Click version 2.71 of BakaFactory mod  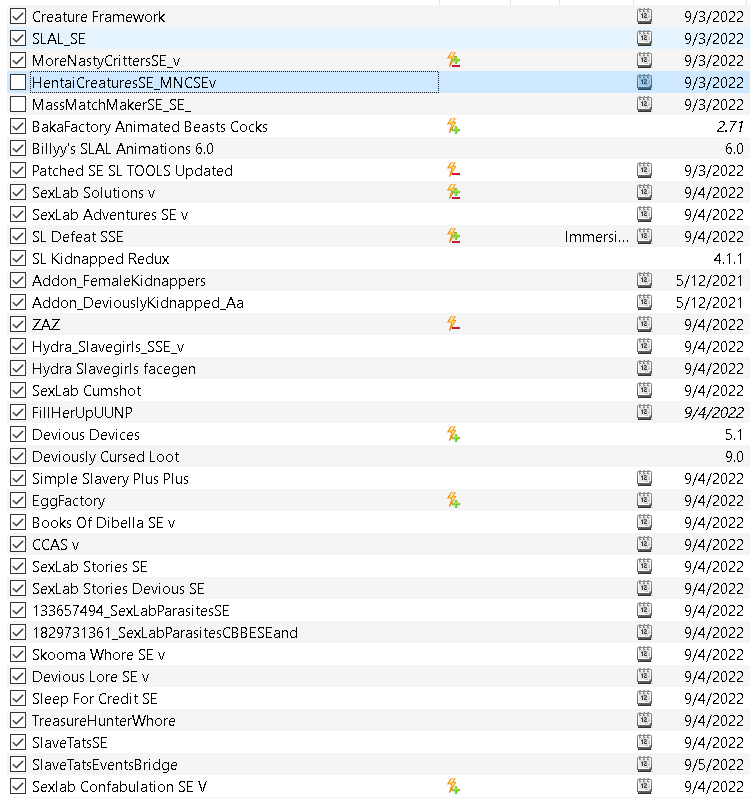(x=730, y=127)
